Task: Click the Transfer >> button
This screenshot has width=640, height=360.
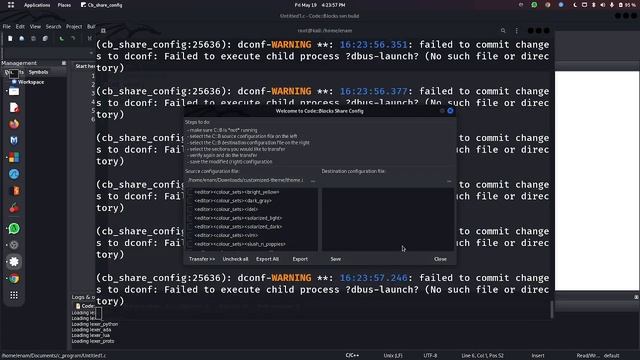Action: [x=202, y=259]
